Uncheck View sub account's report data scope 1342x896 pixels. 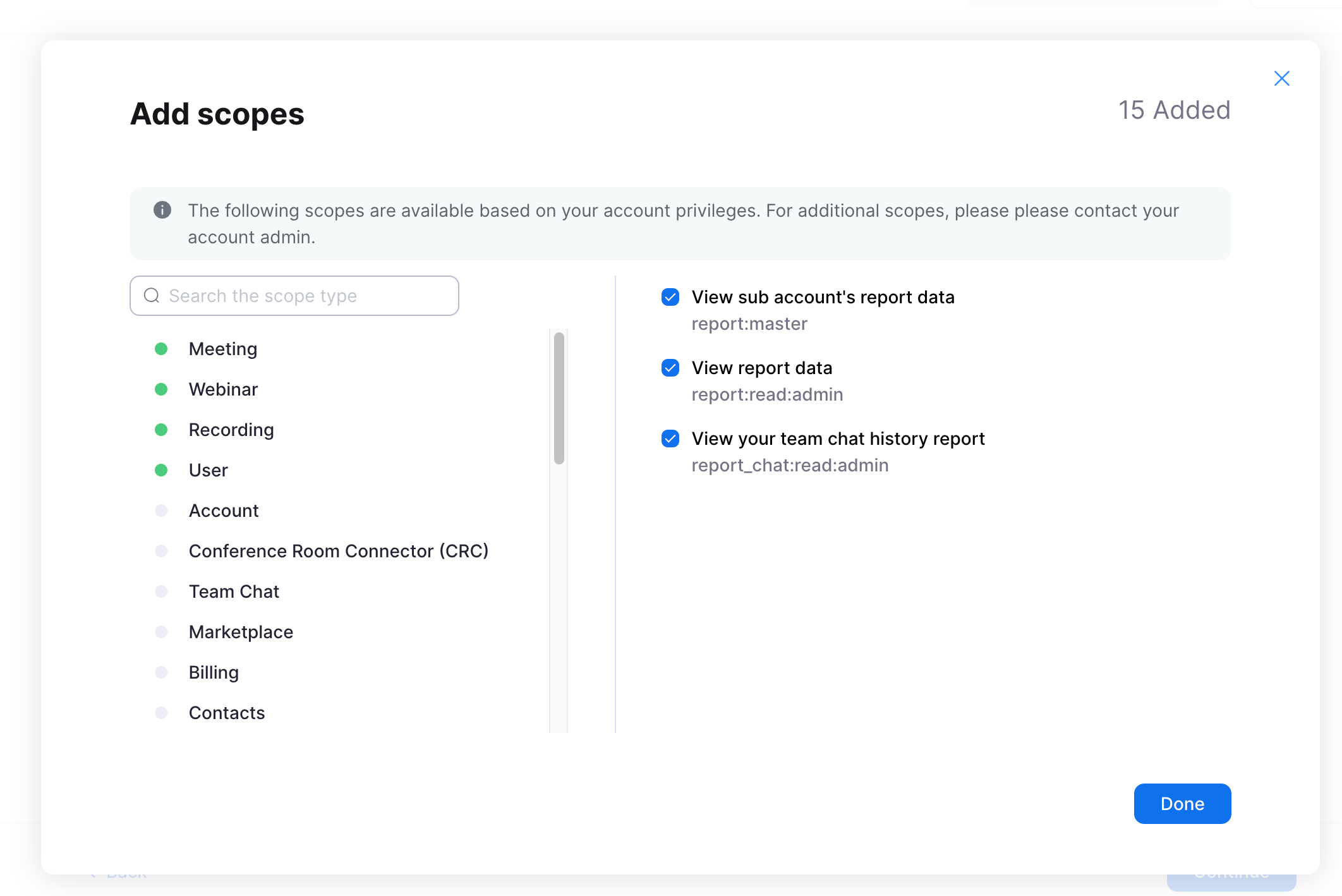[670, 297]
